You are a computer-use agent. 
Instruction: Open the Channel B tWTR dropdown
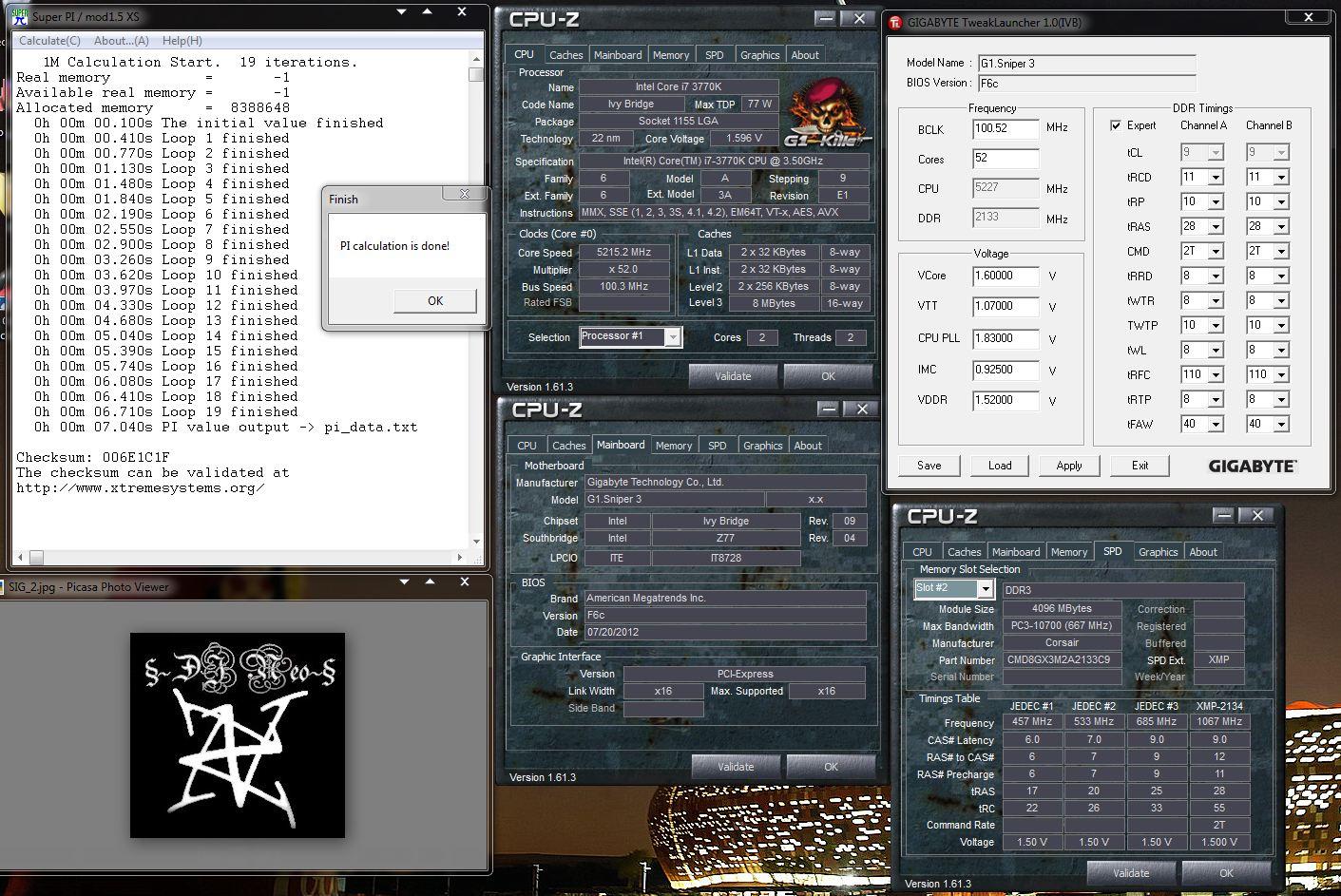tap(1281, 301)
